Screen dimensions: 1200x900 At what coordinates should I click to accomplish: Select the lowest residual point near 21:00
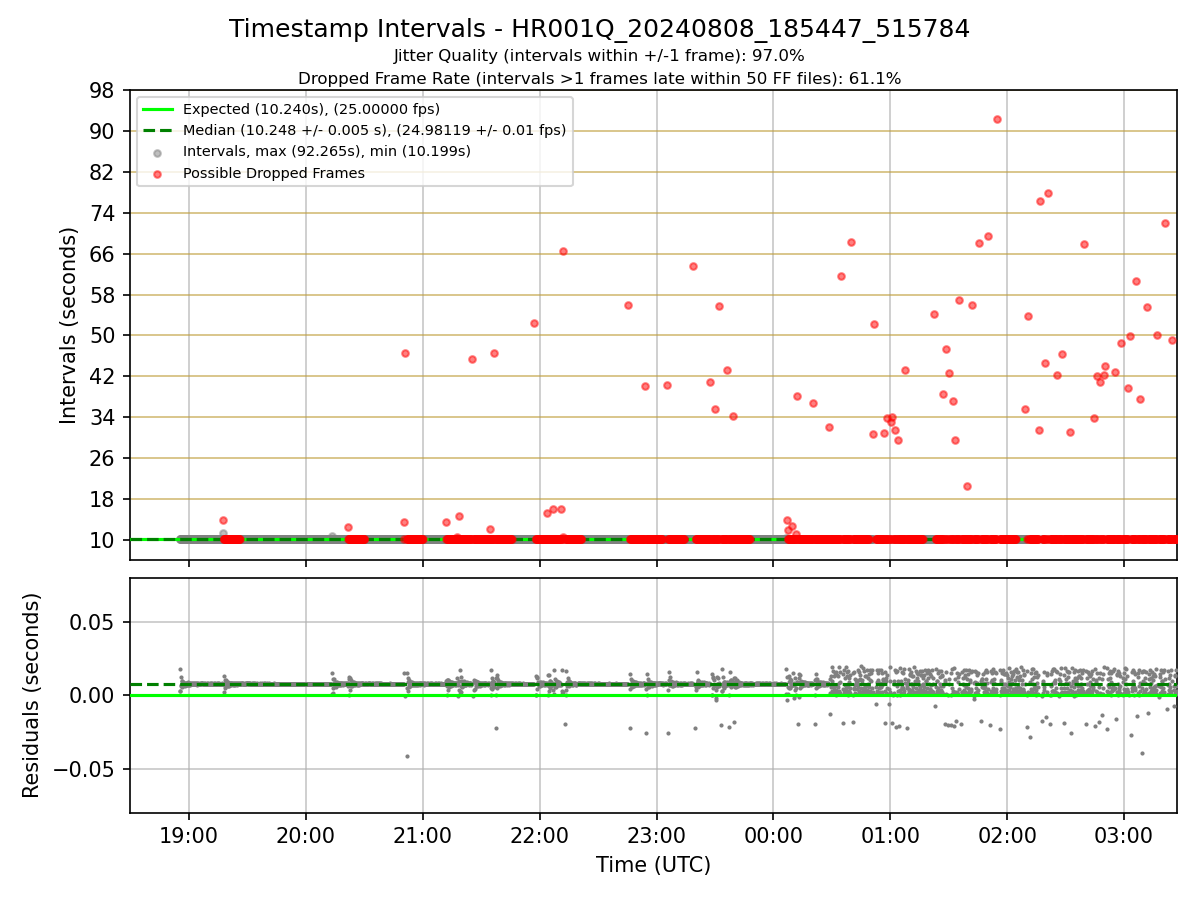click(407, 756)
